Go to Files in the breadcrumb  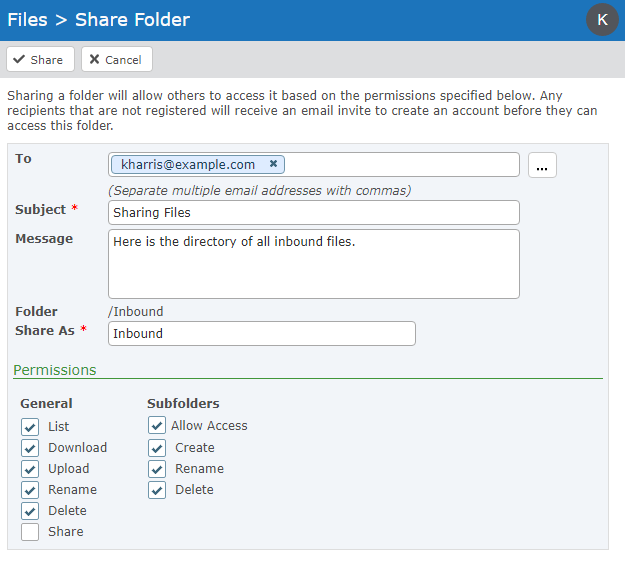[27, 20]
